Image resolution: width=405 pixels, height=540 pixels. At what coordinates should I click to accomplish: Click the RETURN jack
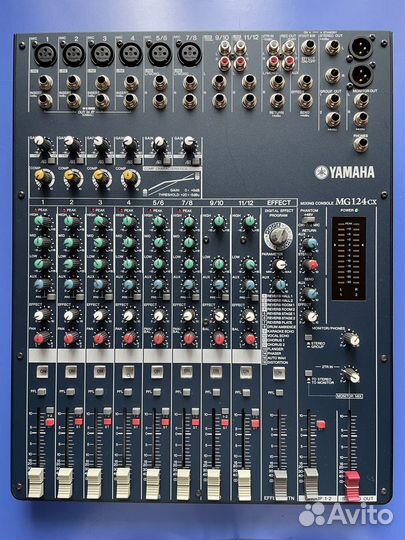(277, 101)
